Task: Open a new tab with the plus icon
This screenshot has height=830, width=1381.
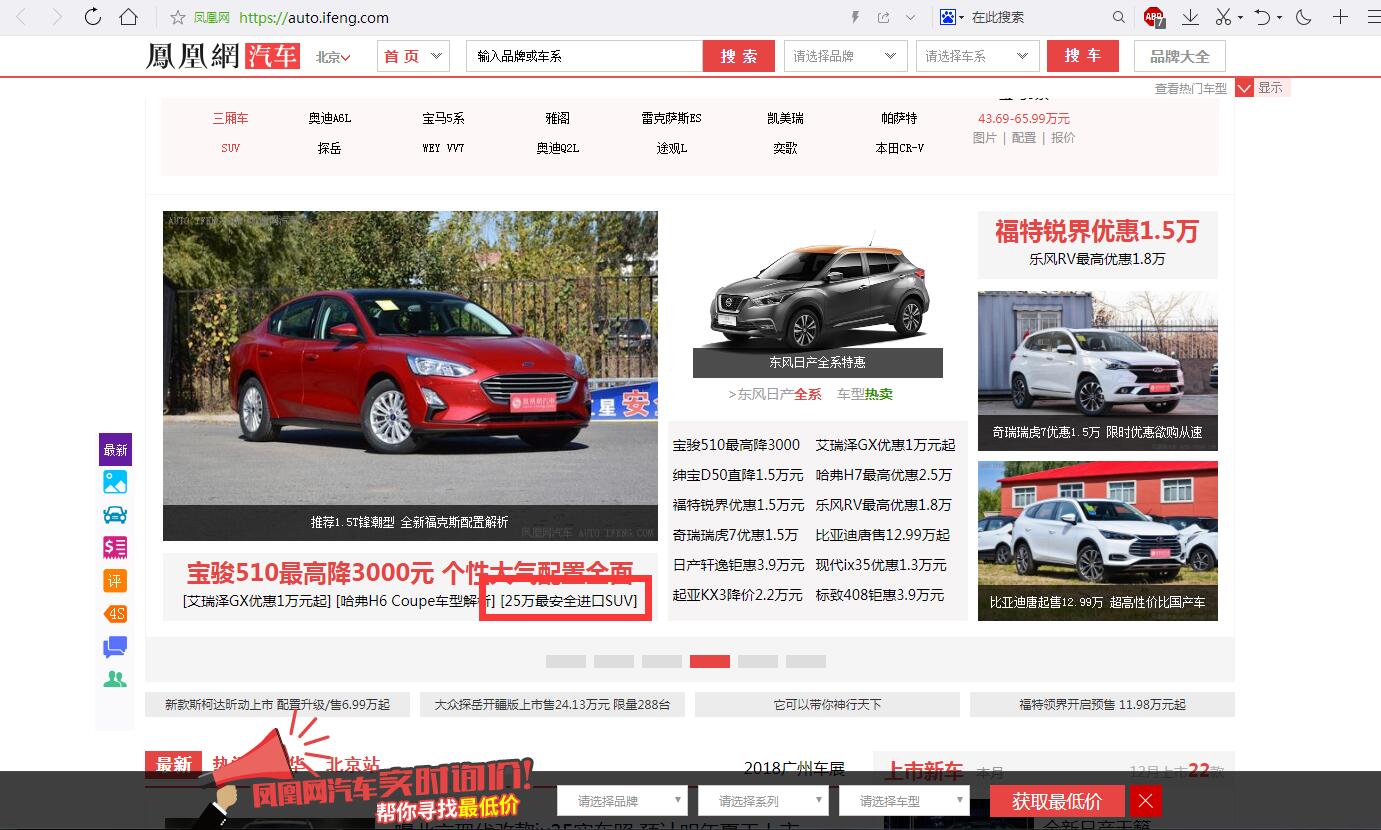Action: (x=1340, y=17)
